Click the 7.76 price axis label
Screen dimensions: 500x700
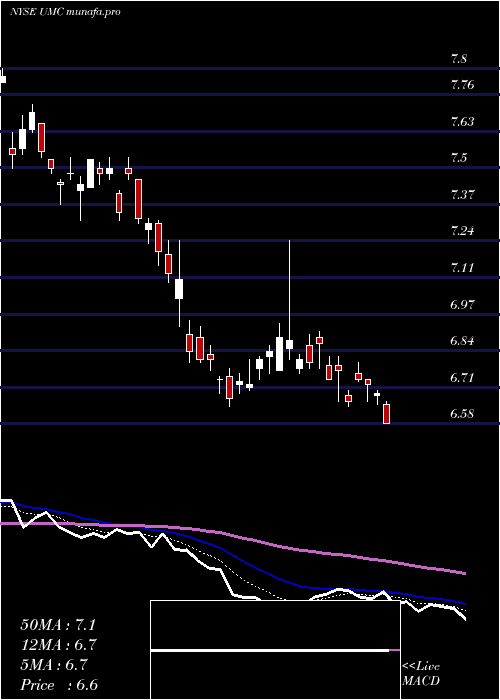click(463, 84)
